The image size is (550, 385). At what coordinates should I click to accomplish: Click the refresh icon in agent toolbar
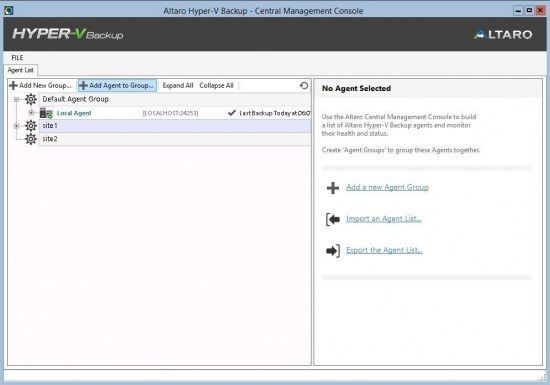tap(304, 85)
